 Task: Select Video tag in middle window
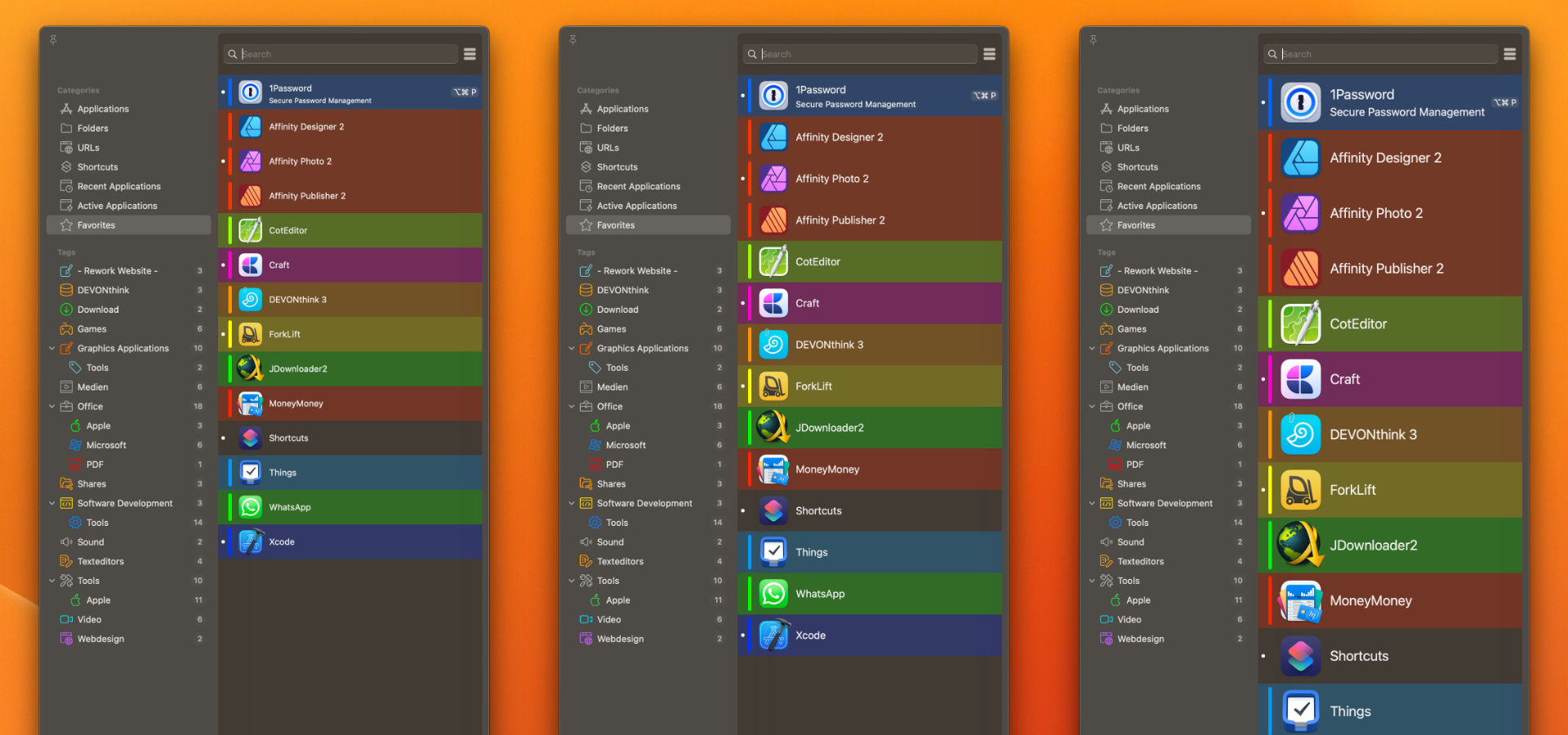click(648, 619)
